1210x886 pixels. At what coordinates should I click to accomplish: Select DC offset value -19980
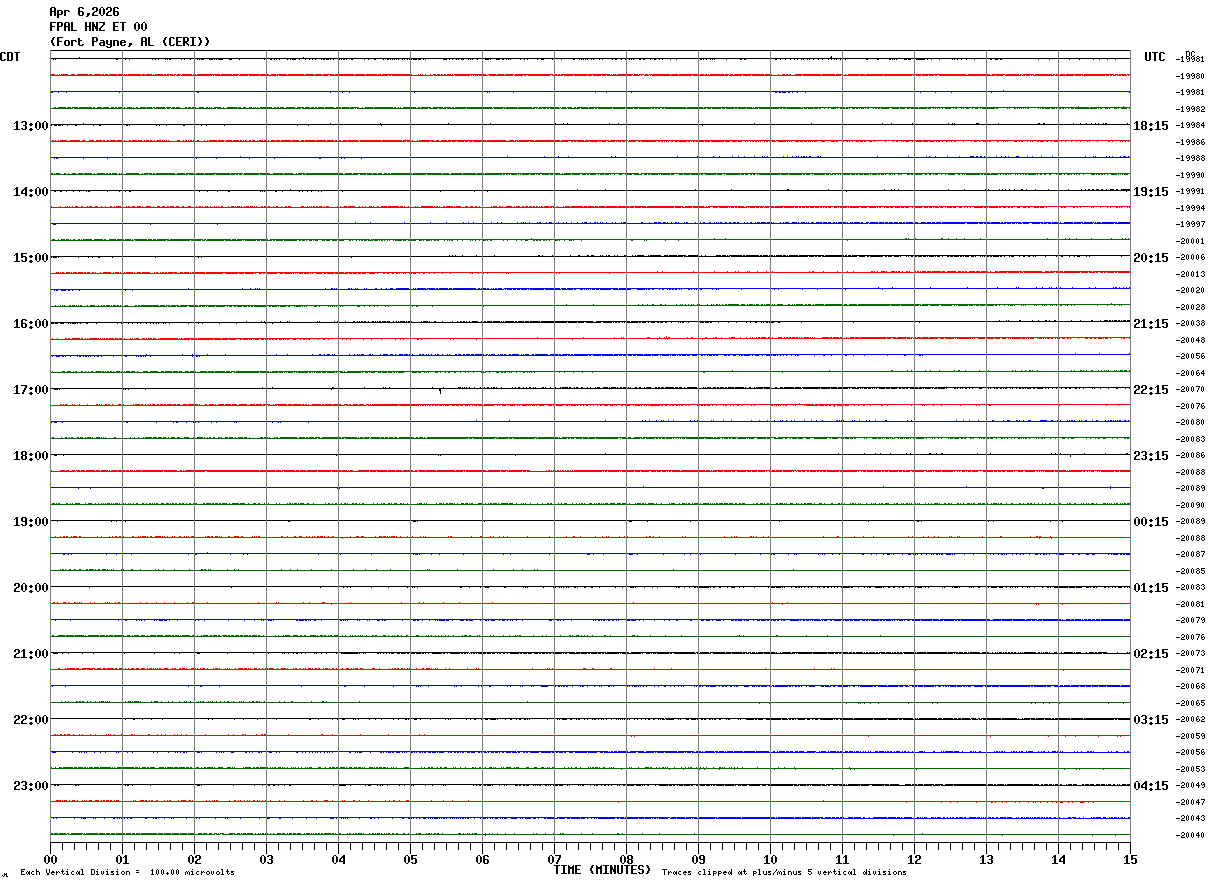(x=1191, y=76)
